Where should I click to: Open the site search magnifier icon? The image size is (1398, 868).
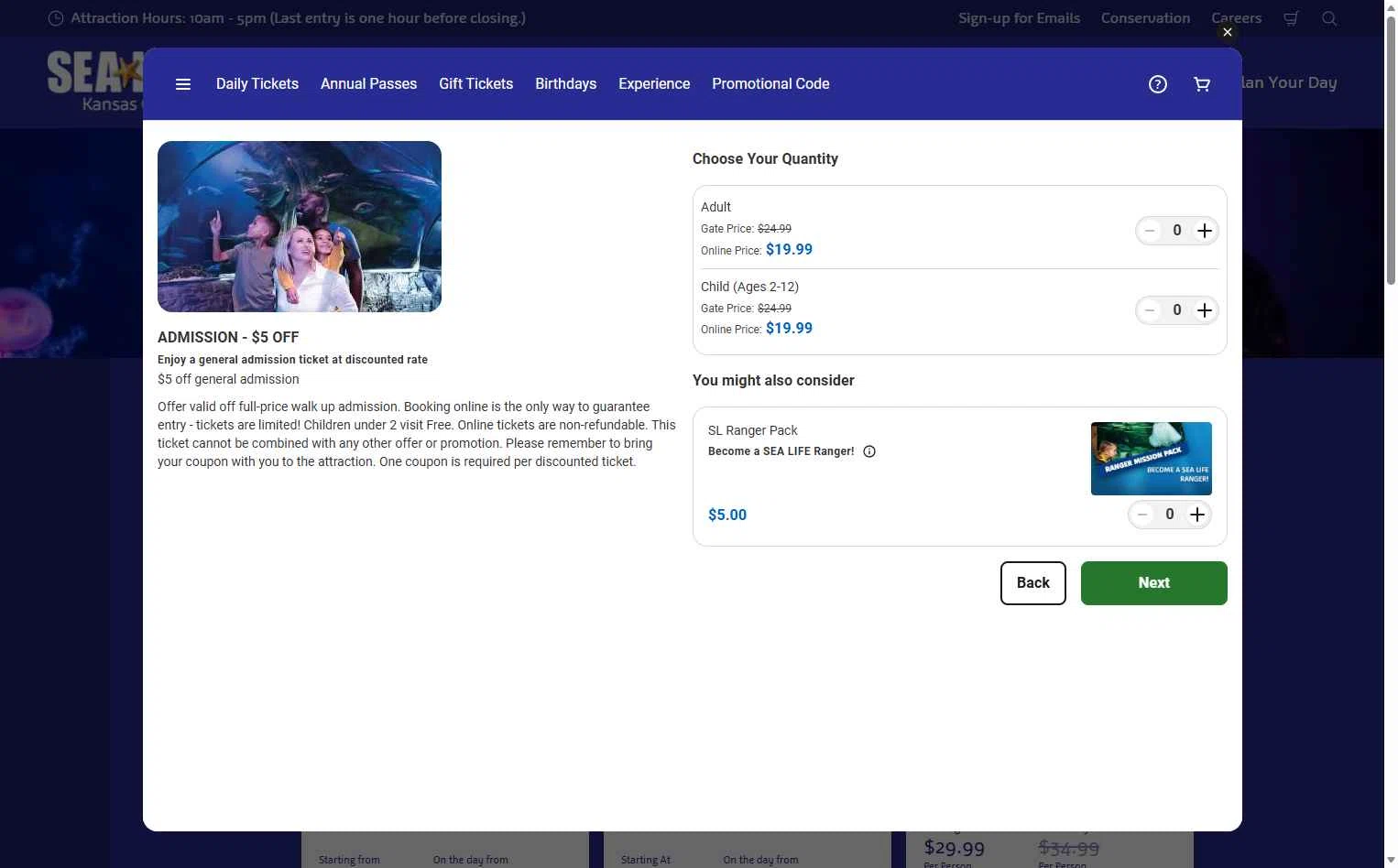[1329, 18]
